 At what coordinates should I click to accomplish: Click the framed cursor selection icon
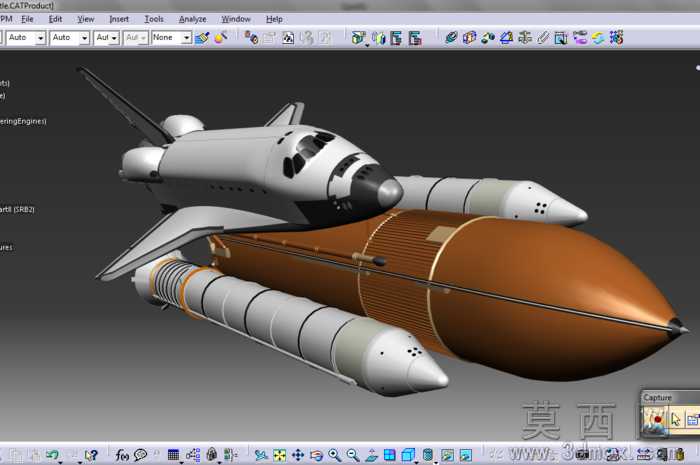pos(561,38)
